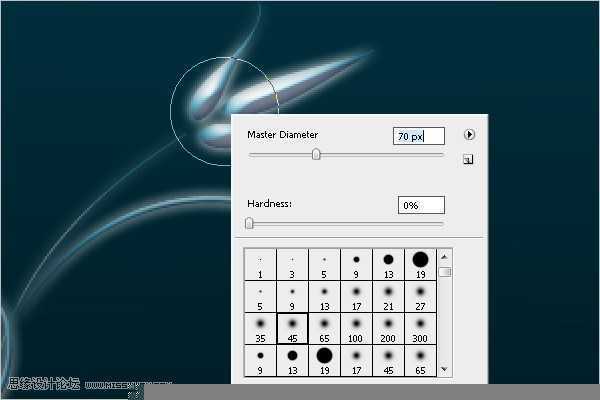The width and height of the screenshot is (600, 400).
Task: Pick the 17 brush next to 21
Action: pyautogui.click(x=356, y=297)
